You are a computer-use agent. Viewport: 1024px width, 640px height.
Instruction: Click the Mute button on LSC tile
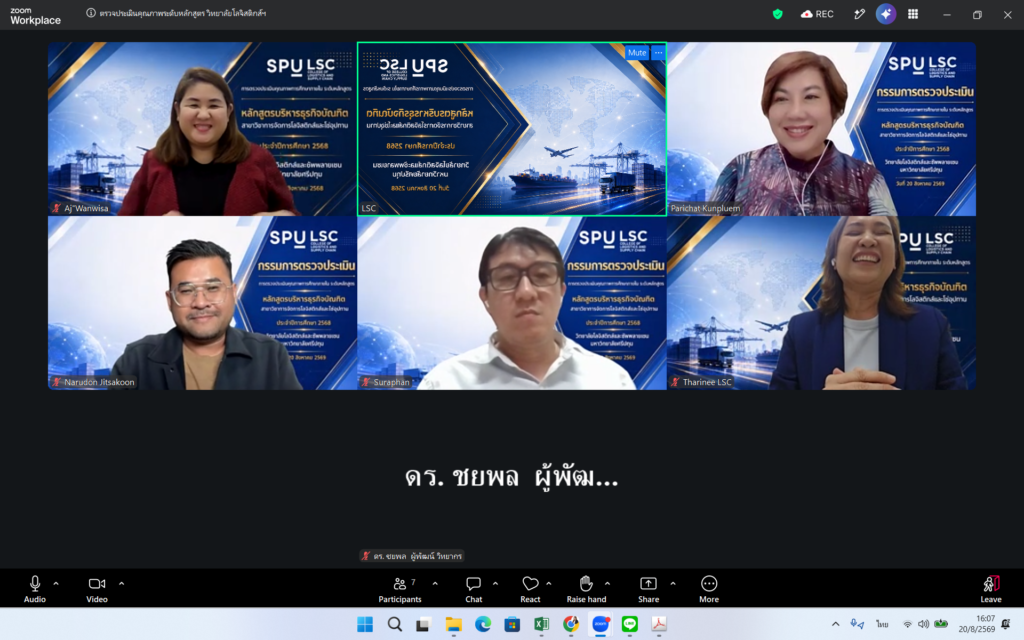point(637,53)
